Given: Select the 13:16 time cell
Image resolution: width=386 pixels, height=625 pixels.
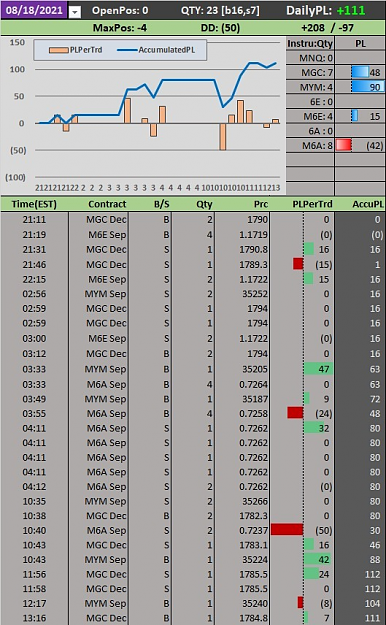Looking at the screenshot, I should (x=34, y=618).
